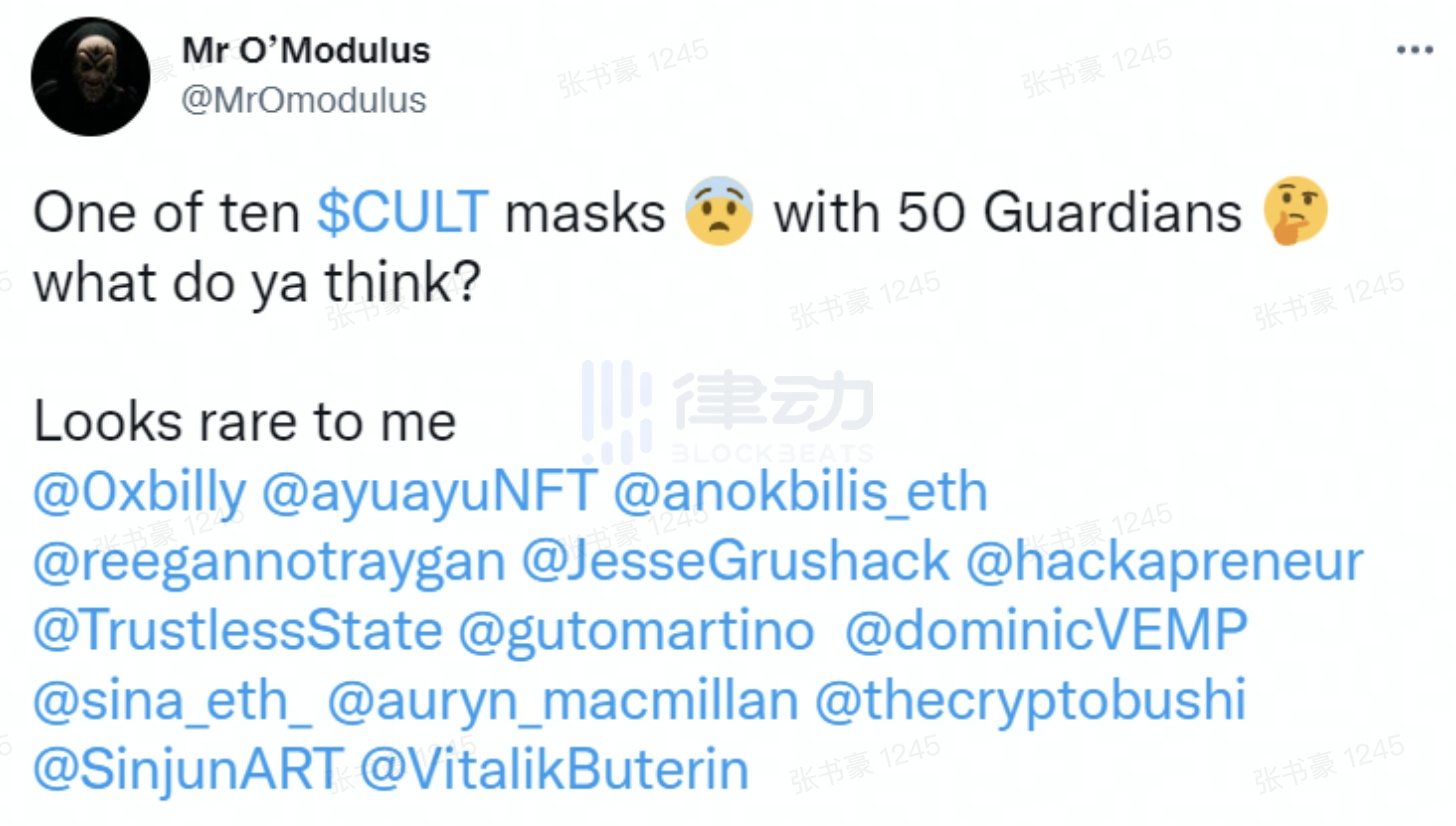Go to the @thecryptobushi profile
Screen dimensions: 1456x826
(x=1030, y=702)
